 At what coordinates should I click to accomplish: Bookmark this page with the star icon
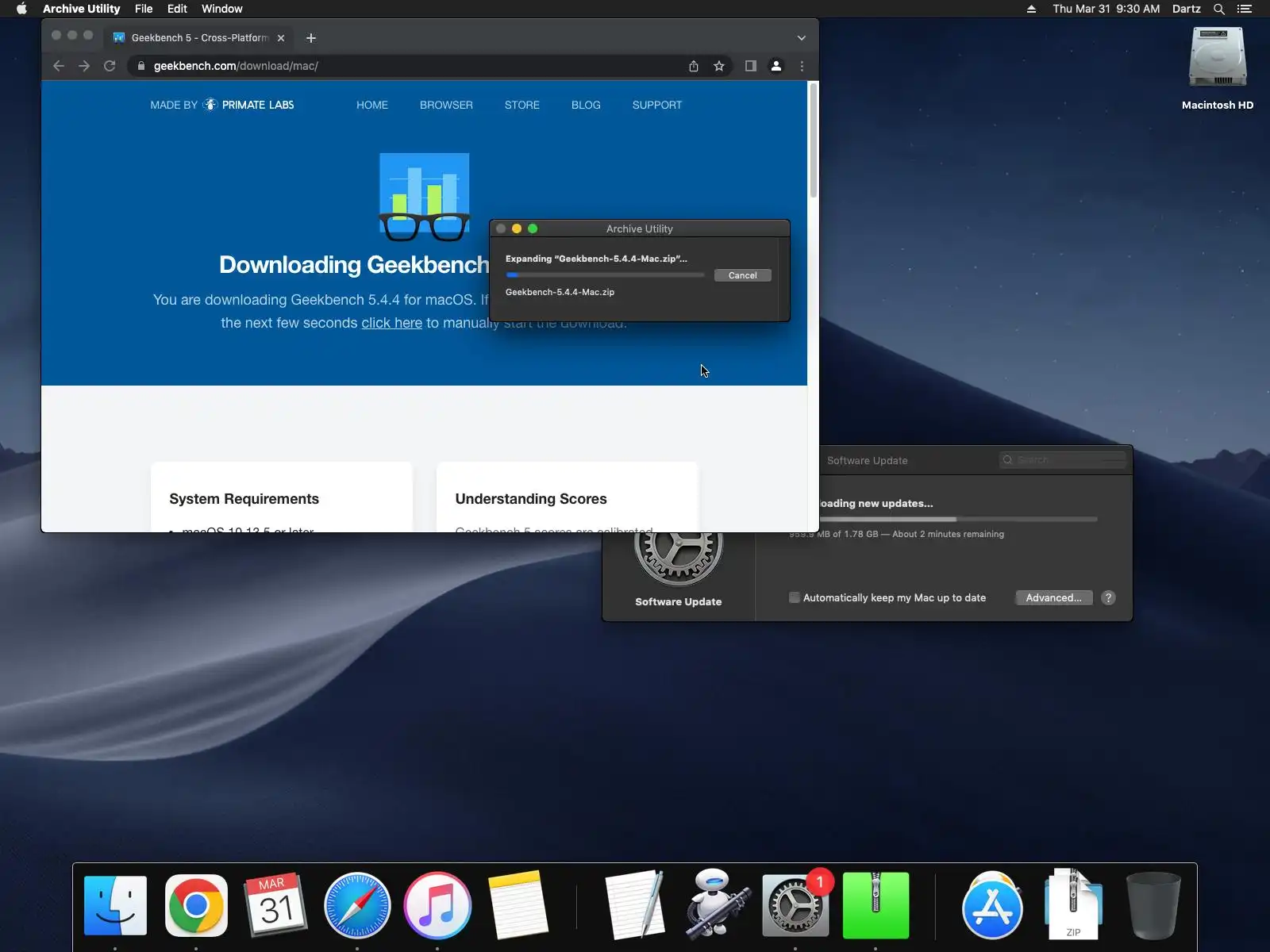pyautogui.click(x=719, y=66)
